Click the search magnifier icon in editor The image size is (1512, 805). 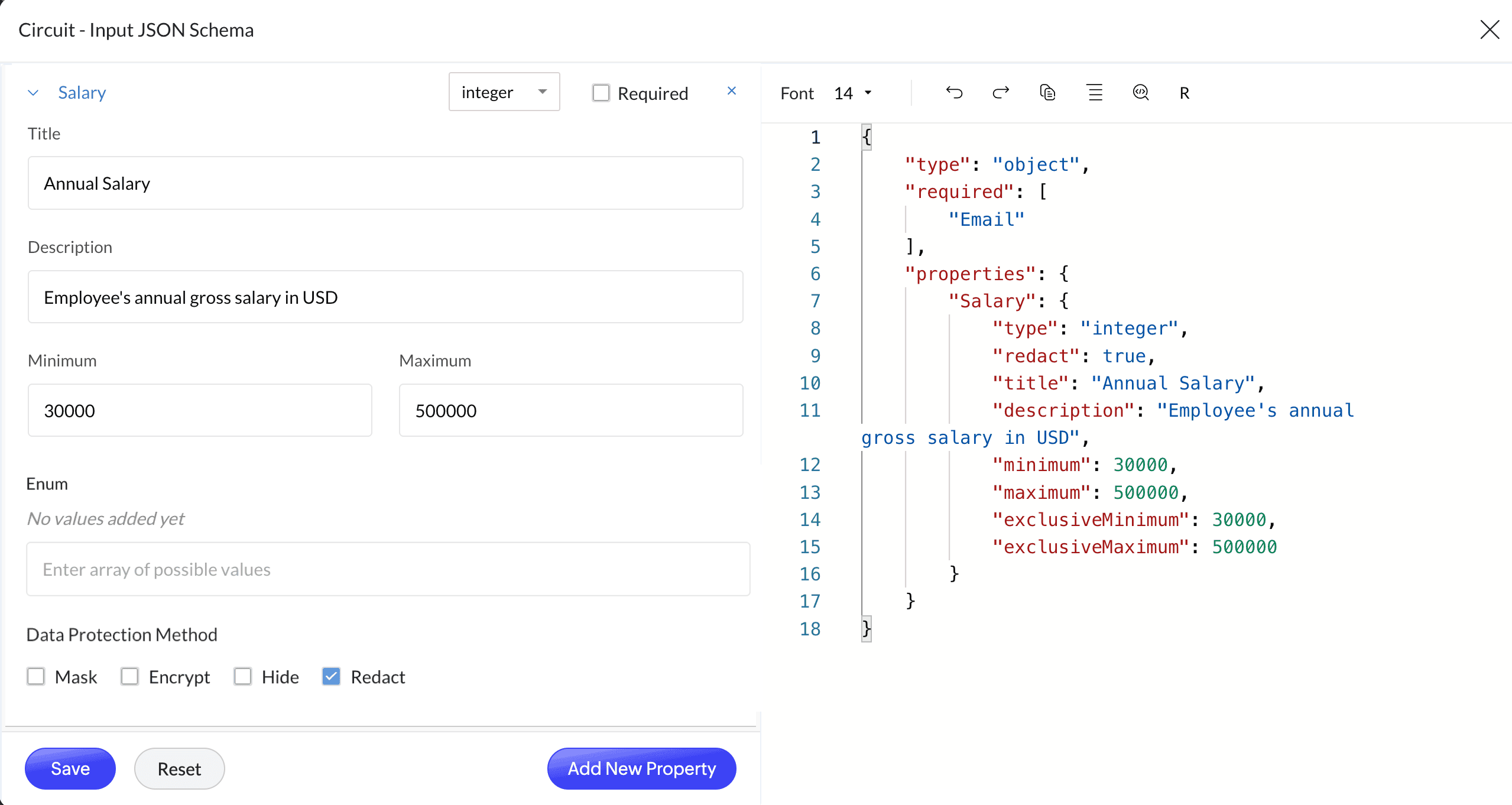pos(1141,93)
